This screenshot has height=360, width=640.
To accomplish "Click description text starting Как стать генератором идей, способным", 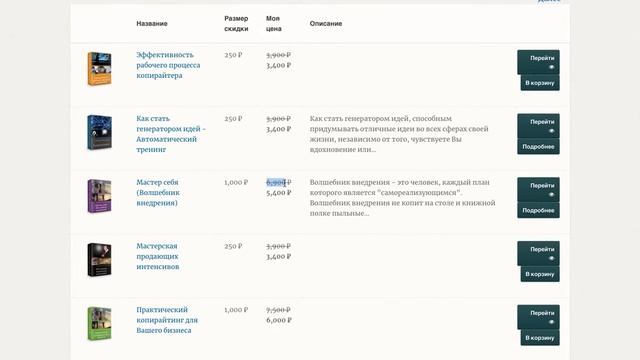I will click(399, 134).
